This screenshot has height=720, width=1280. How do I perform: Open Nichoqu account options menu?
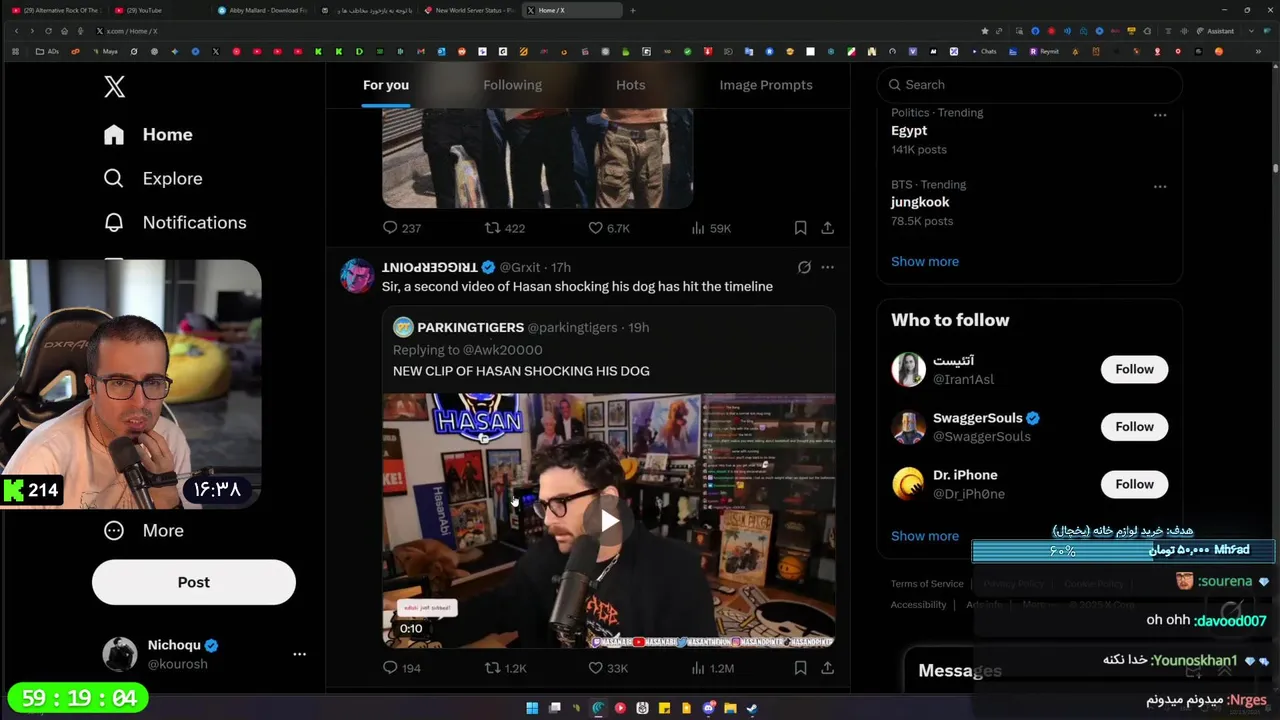(x=299, y=654)
